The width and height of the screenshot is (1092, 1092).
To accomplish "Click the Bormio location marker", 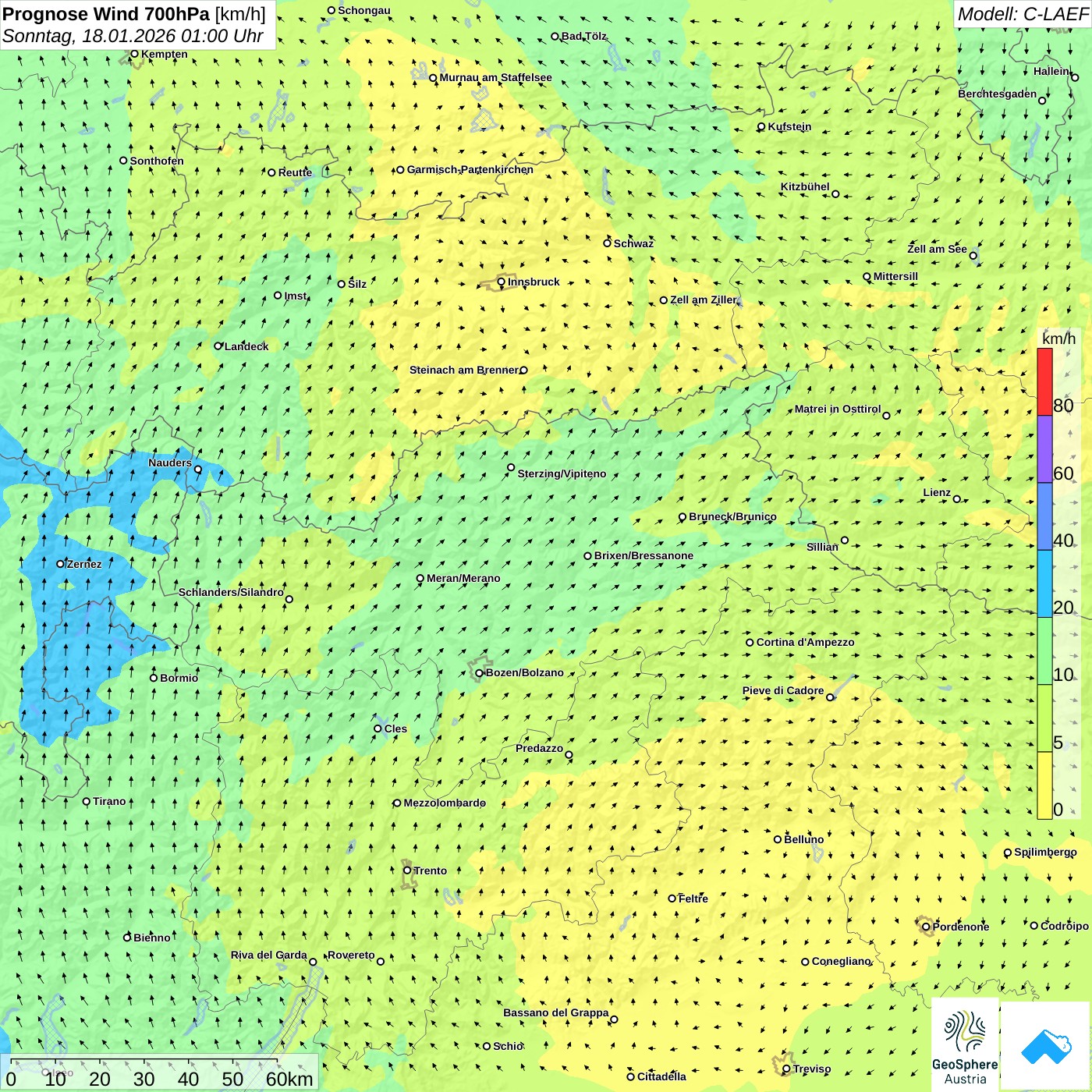I will click(154, 678).
